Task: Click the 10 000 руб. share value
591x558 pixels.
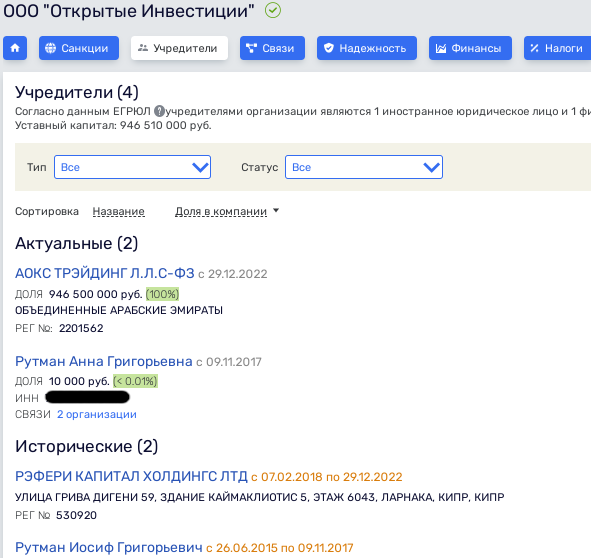Action: 79,381
